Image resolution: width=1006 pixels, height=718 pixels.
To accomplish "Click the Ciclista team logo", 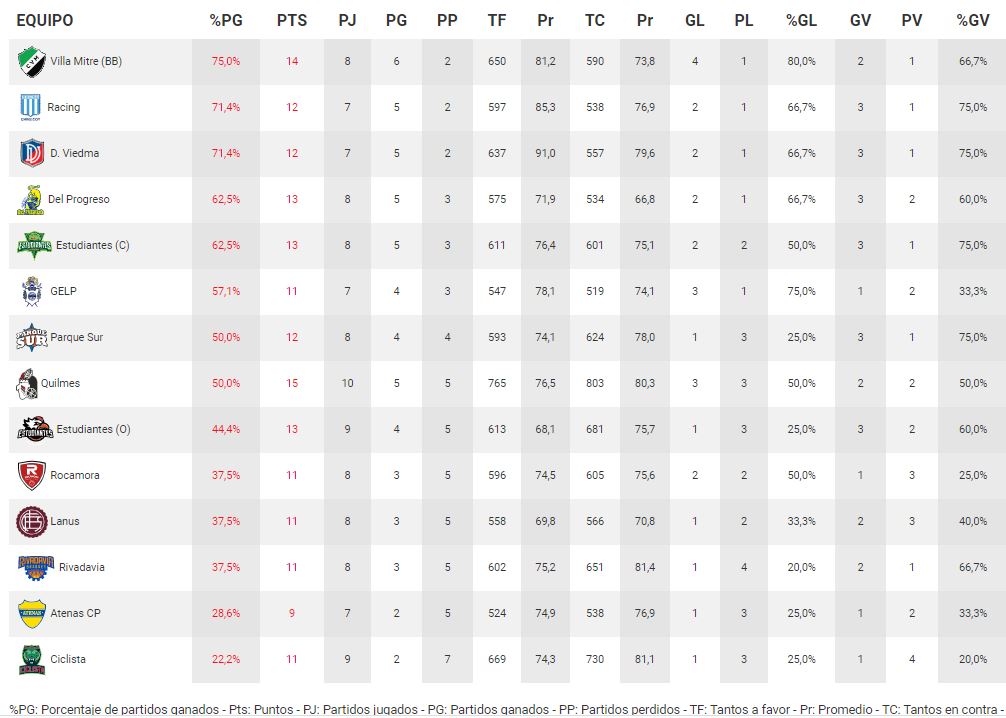I will pos(31,659).
